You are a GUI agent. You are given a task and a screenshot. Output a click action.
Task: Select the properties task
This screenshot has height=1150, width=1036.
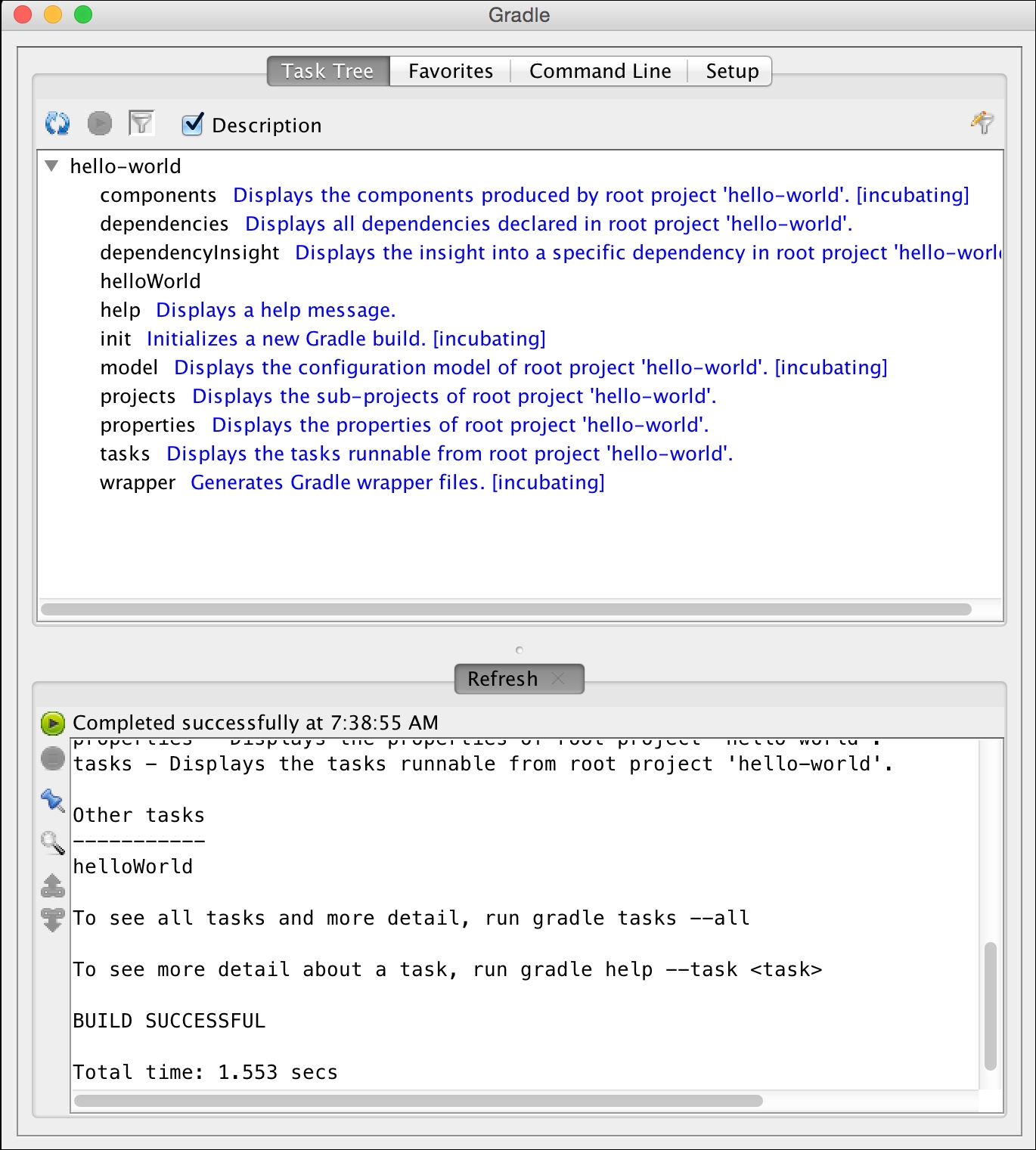[147, 425]
